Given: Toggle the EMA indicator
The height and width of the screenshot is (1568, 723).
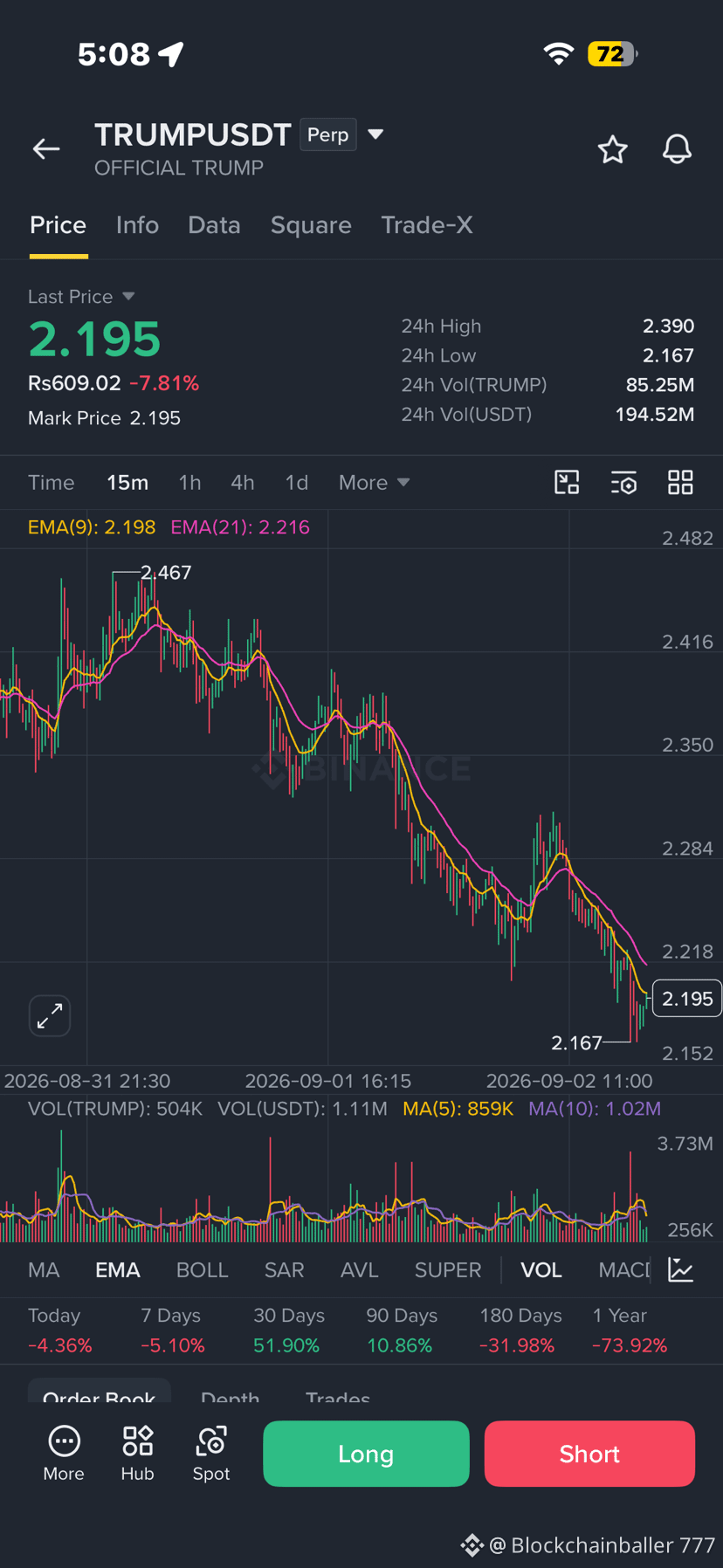Looking at the screenshot, I should coord(118,1269).
